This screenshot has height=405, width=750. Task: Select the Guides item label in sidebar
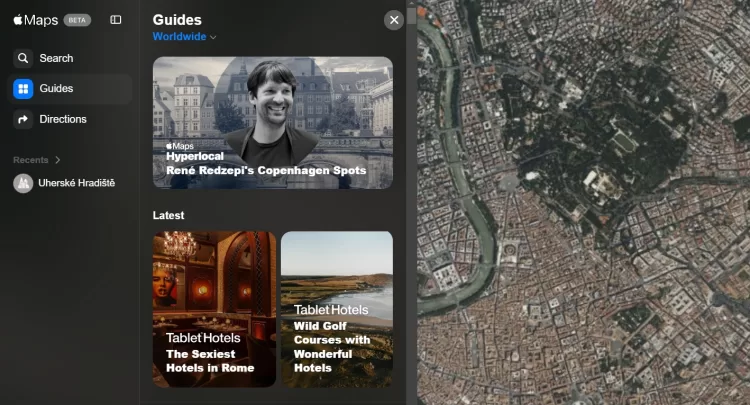pyautogui.click(x=56, y=89)
